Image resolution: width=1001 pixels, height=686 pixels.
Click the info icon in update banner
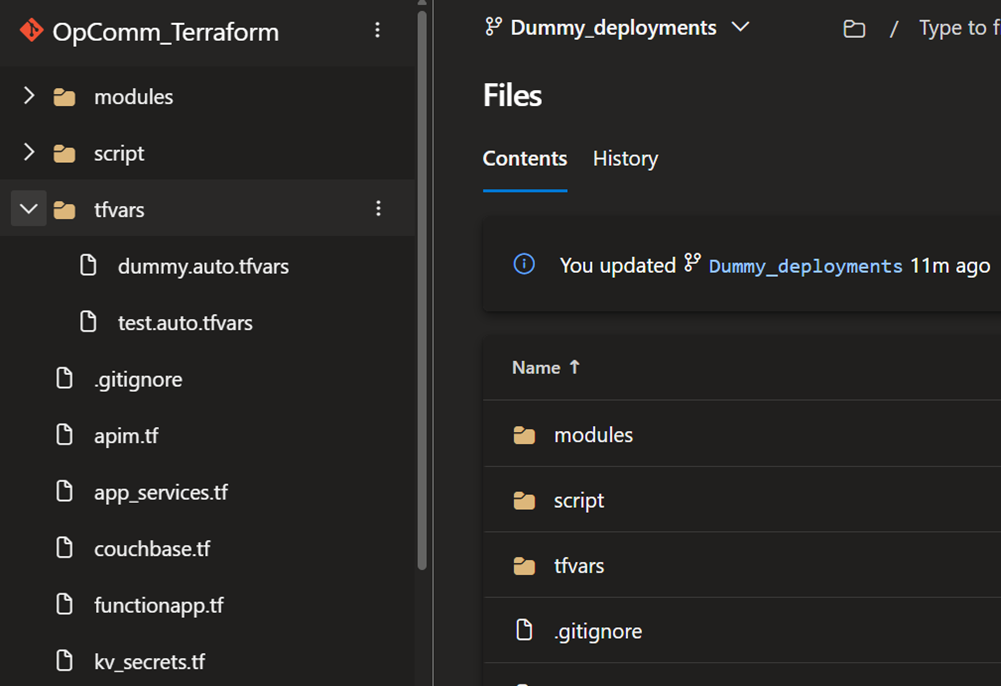[524, 265]
